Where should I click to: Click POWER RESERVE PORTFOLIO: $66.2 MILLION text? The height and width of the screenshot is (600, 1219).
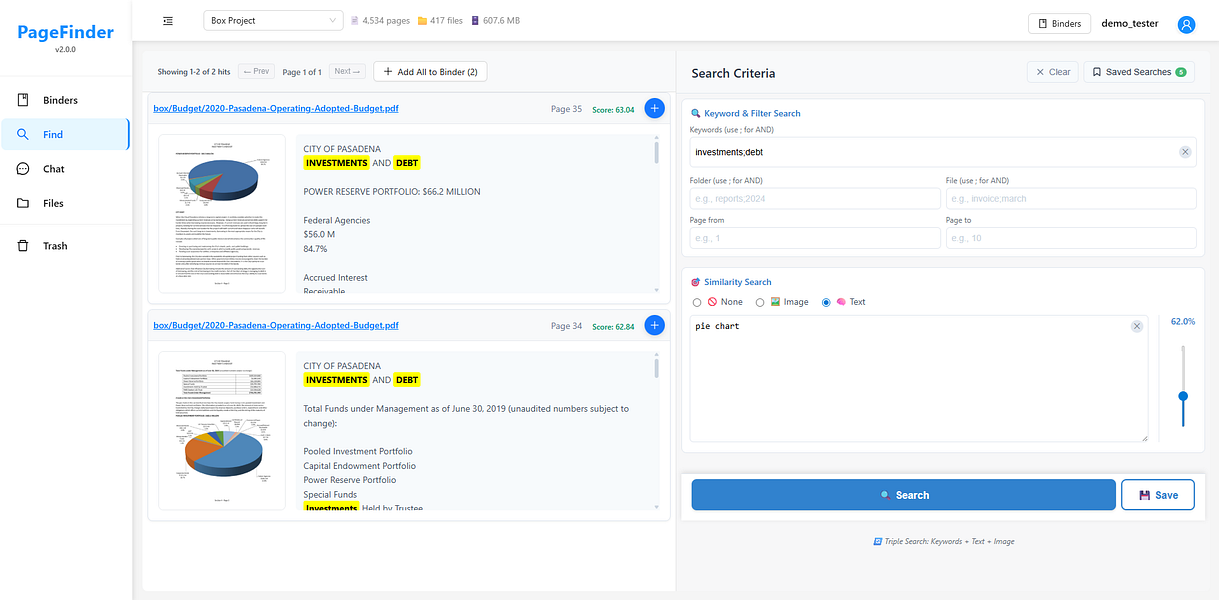coord(392,191)
